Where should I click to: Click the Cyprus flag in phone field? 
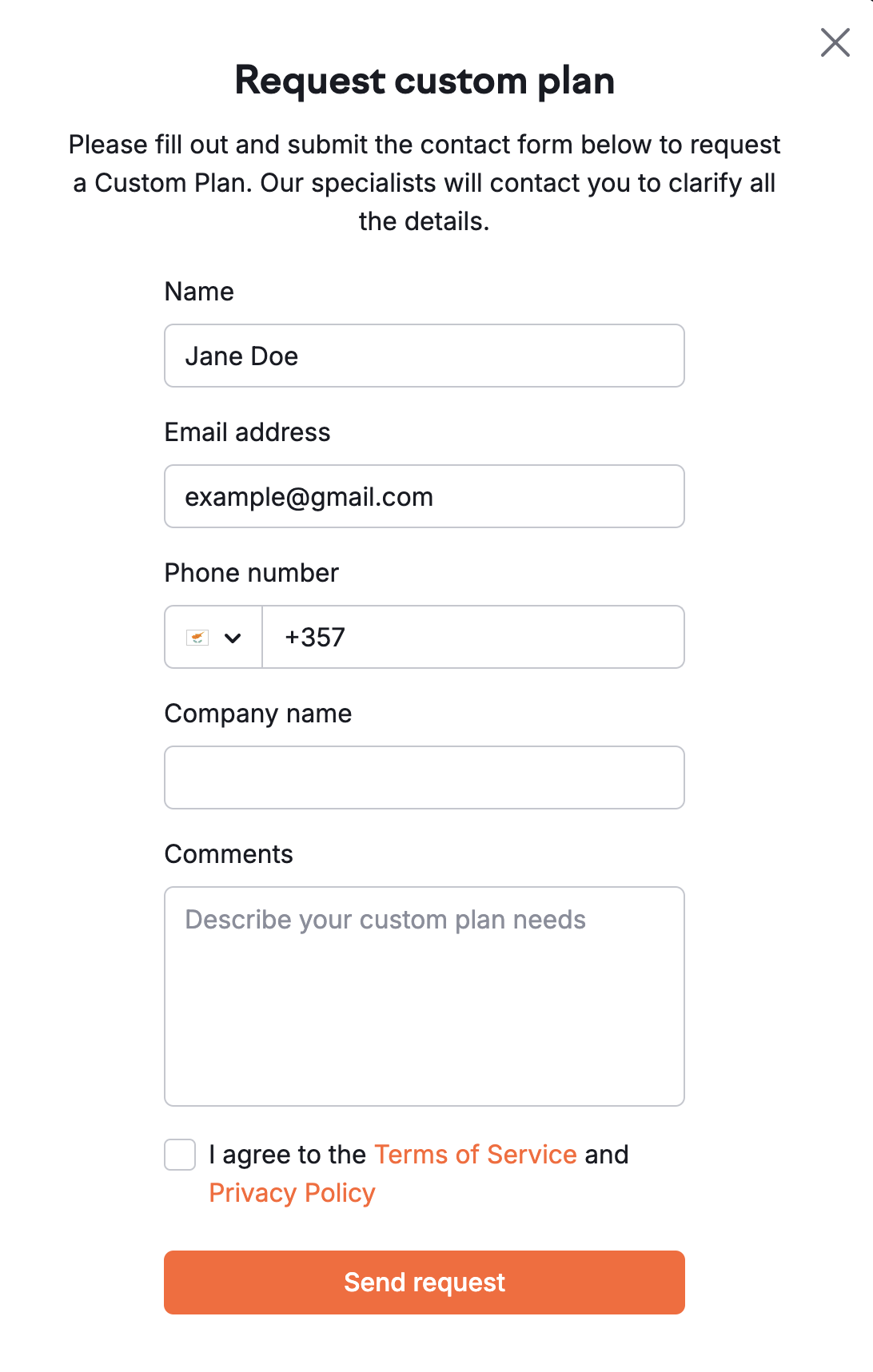(196, 637)
